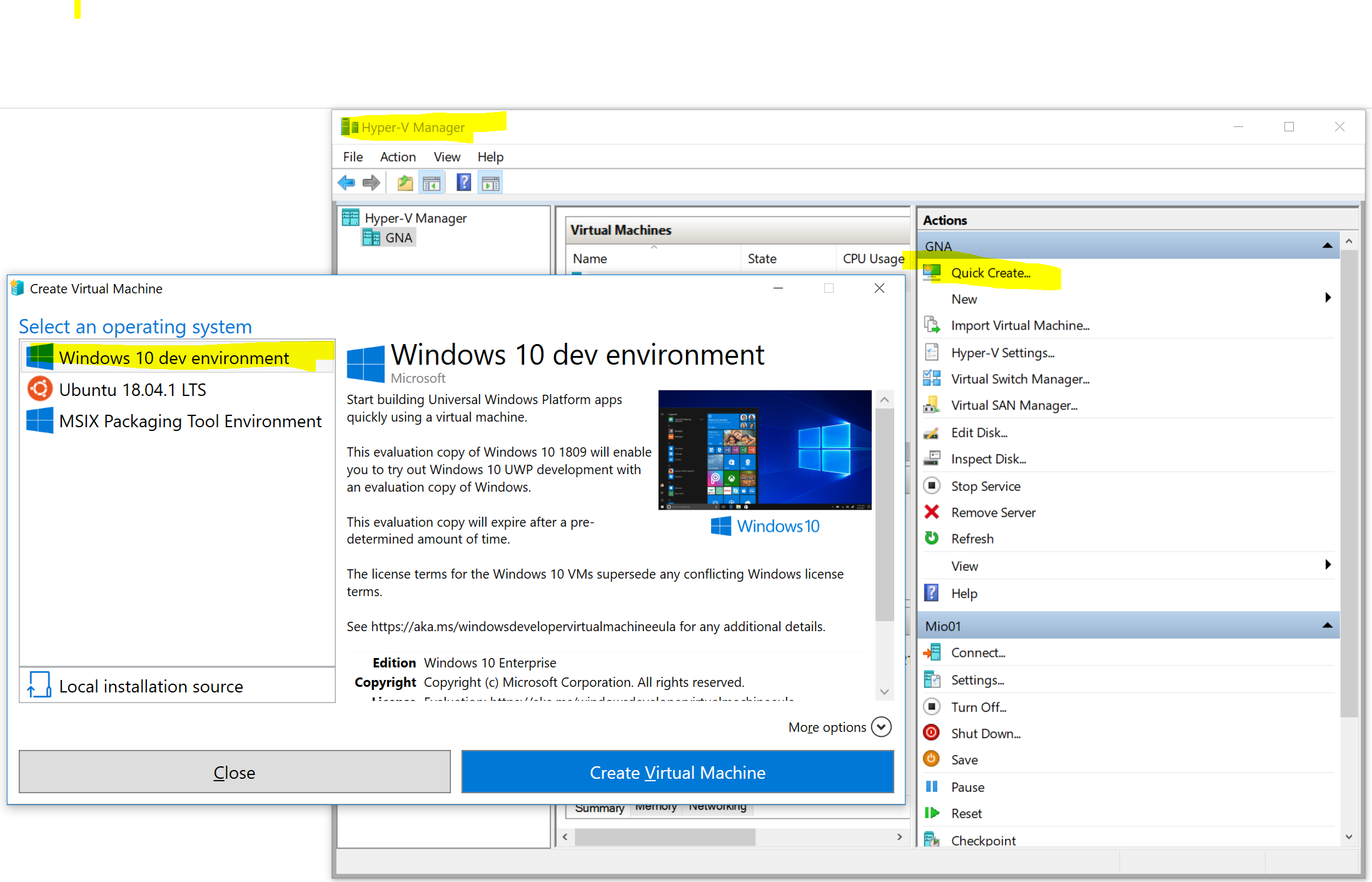The height and width of the screenshot is (882, 1372).
Task: Click the Turn Off icon
Action: coord(932,706)
